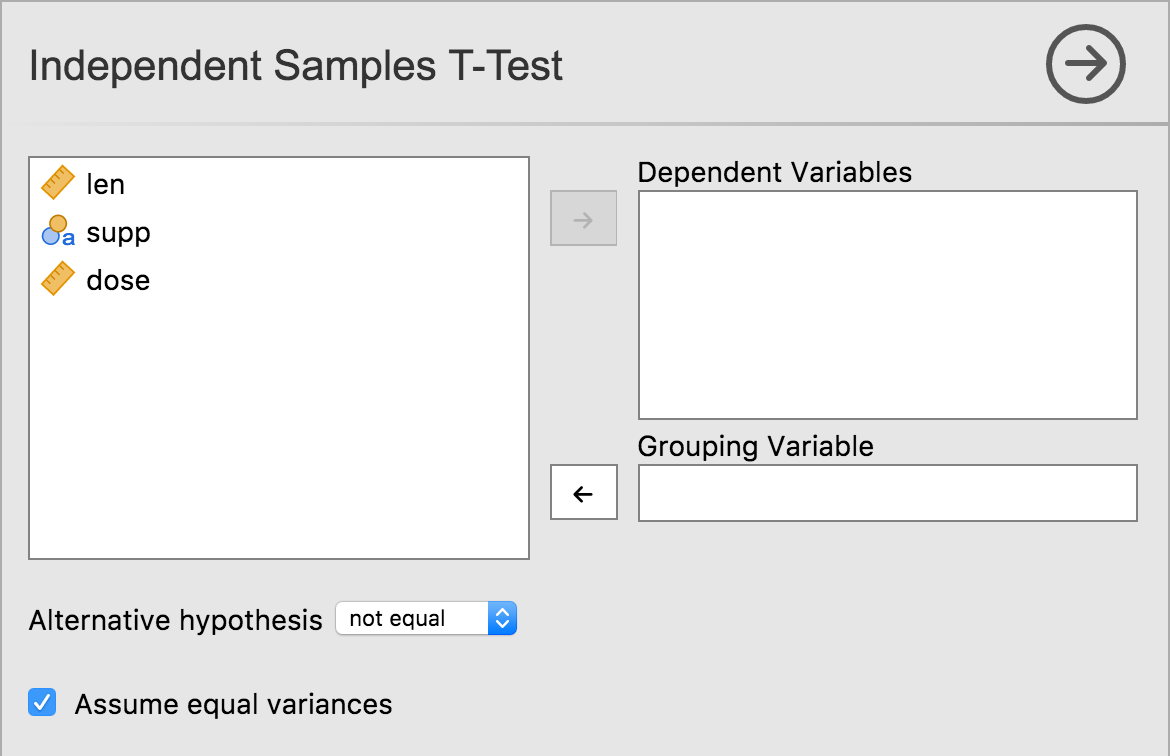The height and width of the screenshot is (756, 1170).
Task: Click the nominal icon beside supp
Action: click(x=58, y=231)
